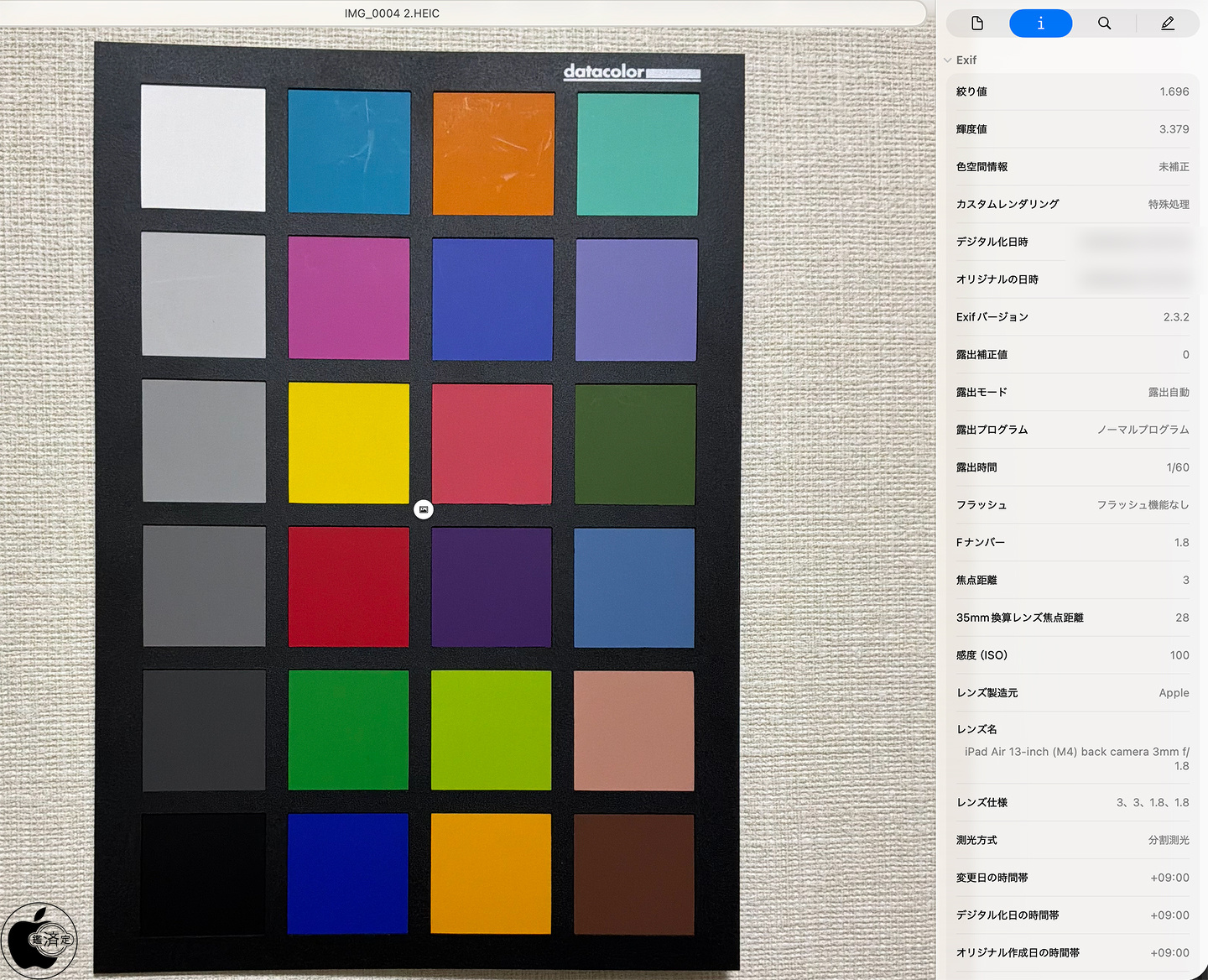The width and height of the screenshot is (1208, 980).
Task: Select the magenta color patch
Action: (349, 297)
